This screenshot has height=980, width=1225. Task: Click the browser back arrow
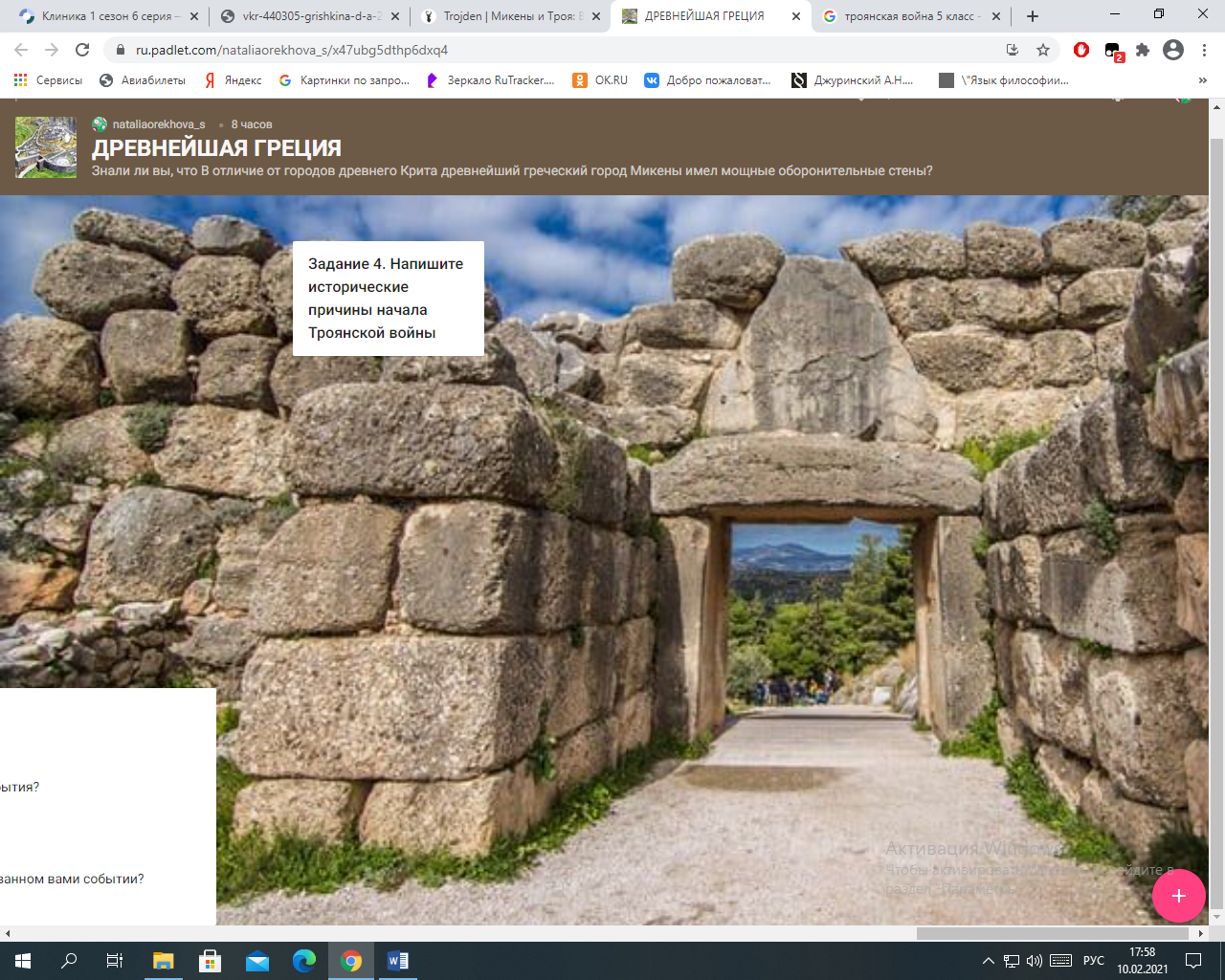coord(21,50)
